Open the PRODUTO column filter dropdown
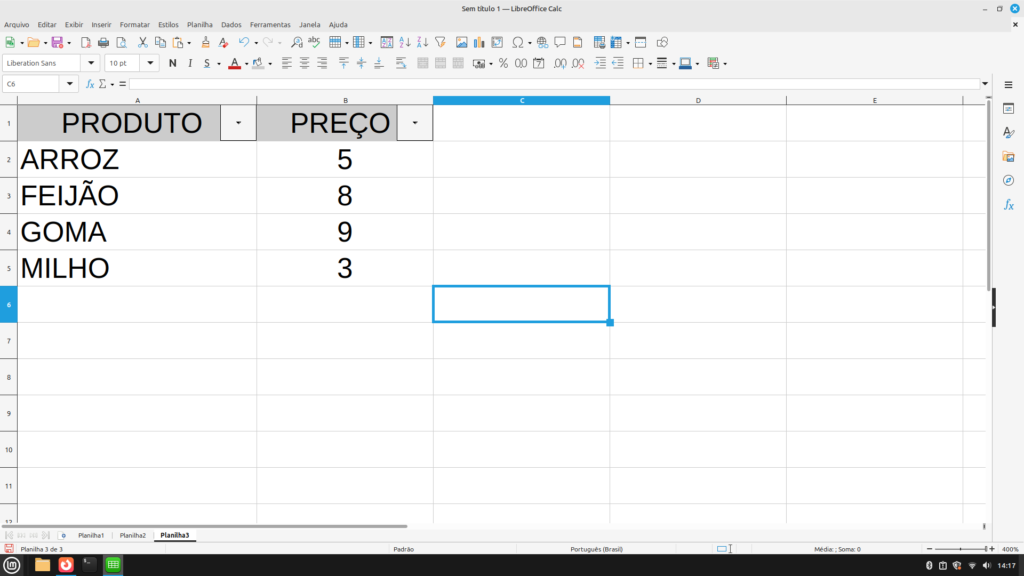The width and height of the screenshot is (1024, 576). [238, 122]
